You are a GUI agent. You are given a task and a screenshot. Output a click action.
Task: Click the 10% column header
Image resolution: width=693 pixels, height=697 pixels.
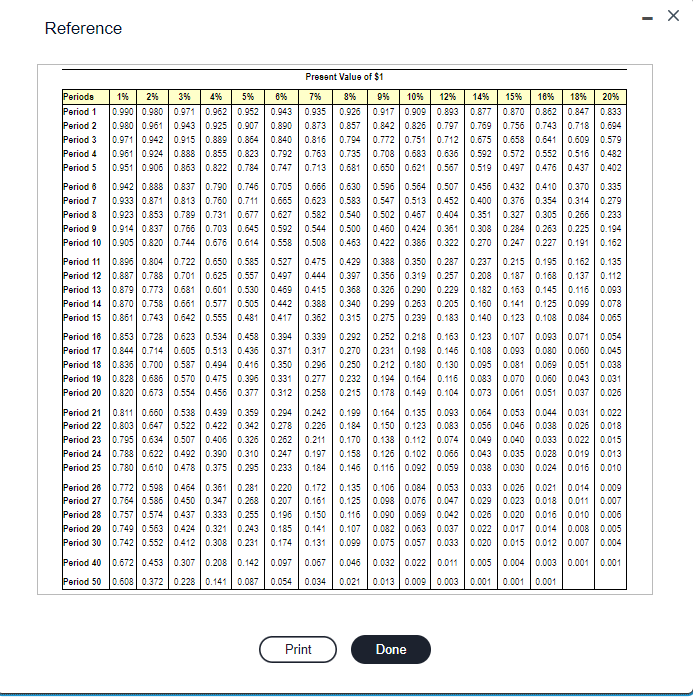click(415, 96)
